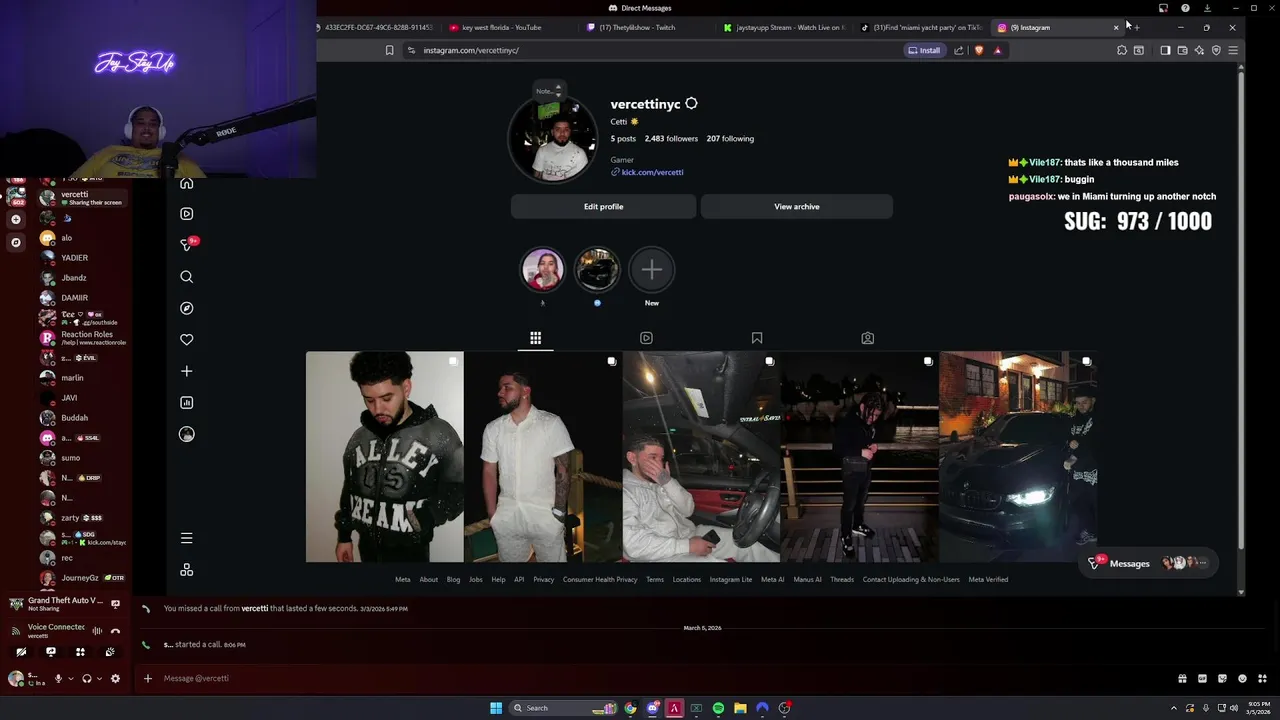1280x720 pixels.
Task: Open Spotify from Windows taskbar
Action: 718,708
